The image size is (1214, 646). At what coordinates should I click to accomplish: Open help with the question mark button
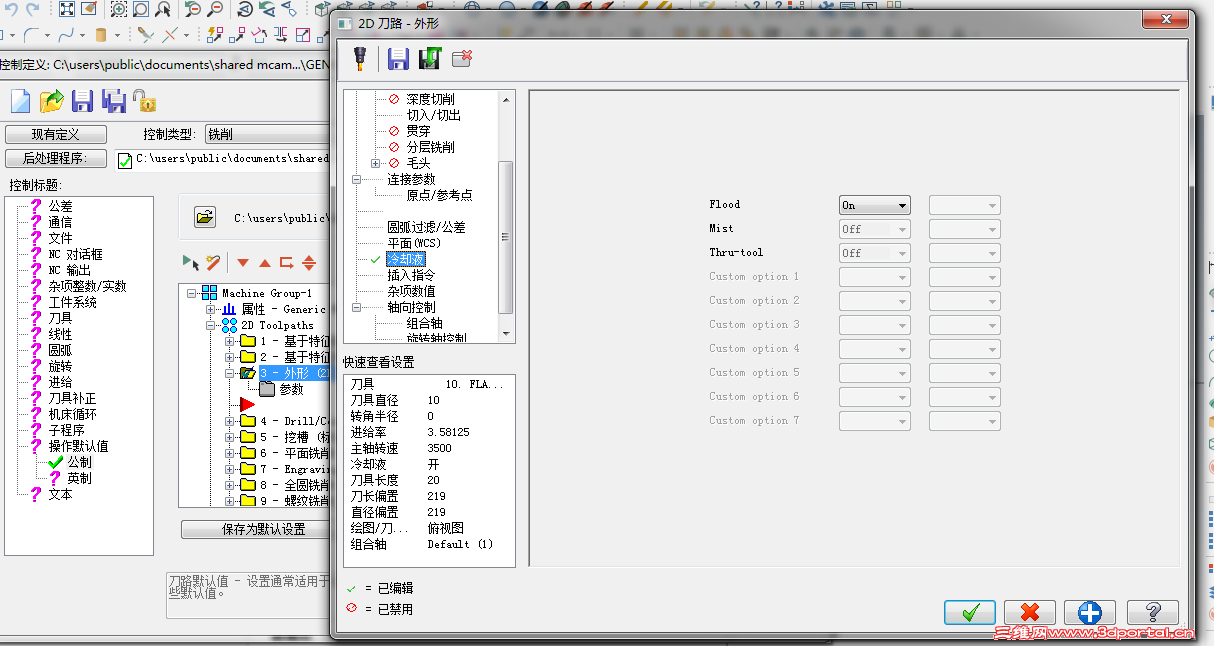1152,612
